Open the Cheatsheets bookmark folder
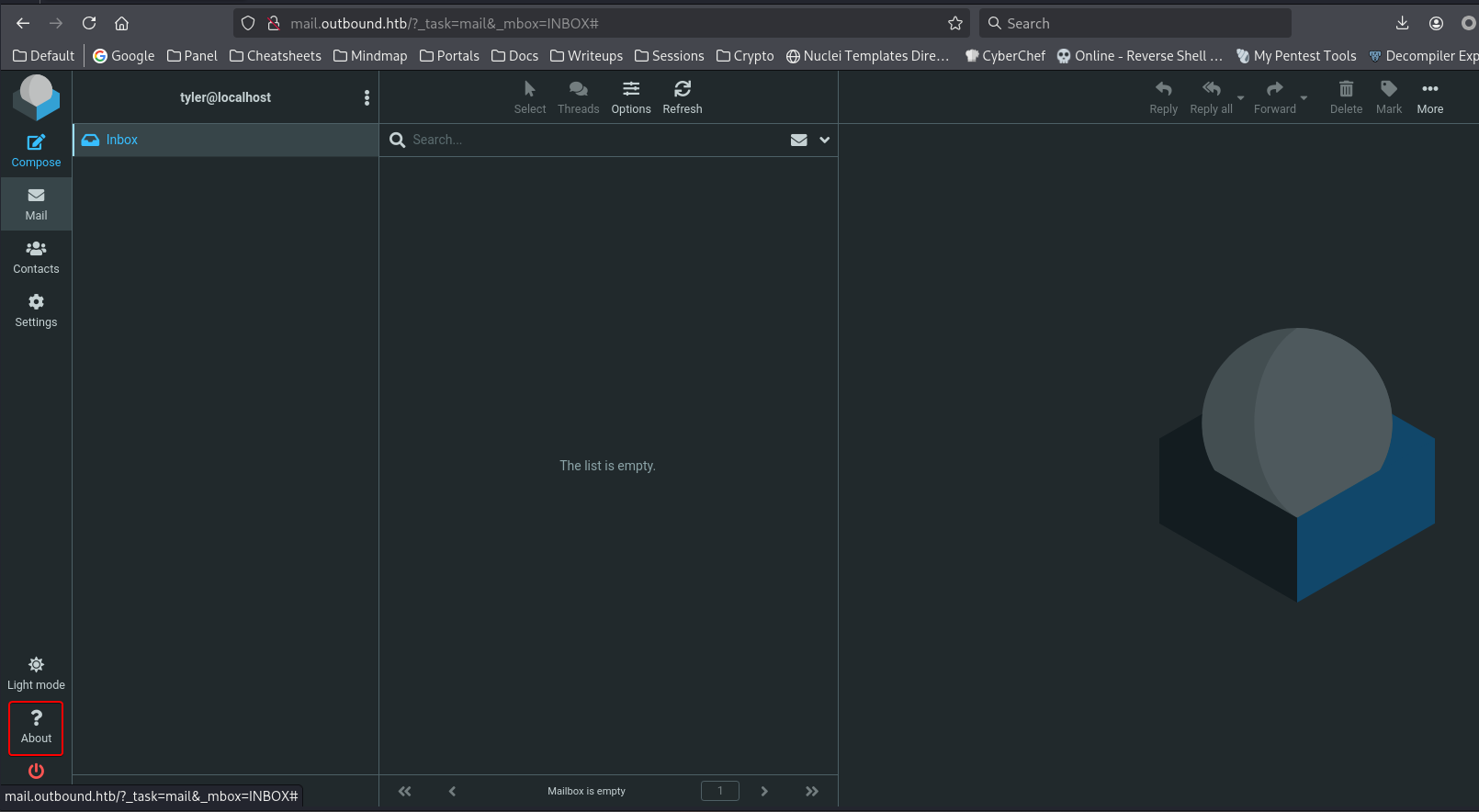The height and width of the screenshot is (812, 1479). [x=276, y=56]
